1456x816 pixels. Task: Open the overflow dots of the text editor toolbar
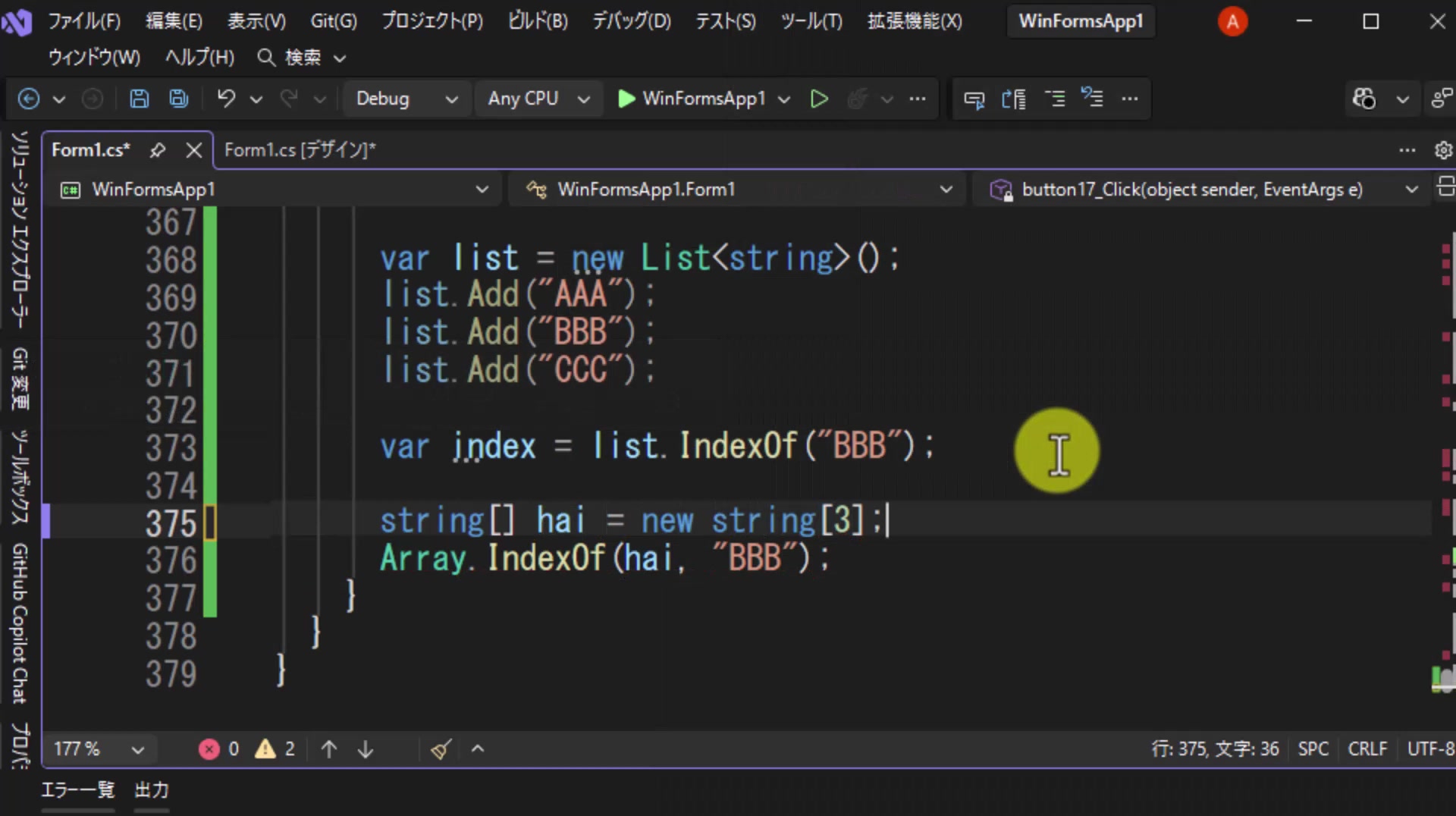(x=1130, y=99)
